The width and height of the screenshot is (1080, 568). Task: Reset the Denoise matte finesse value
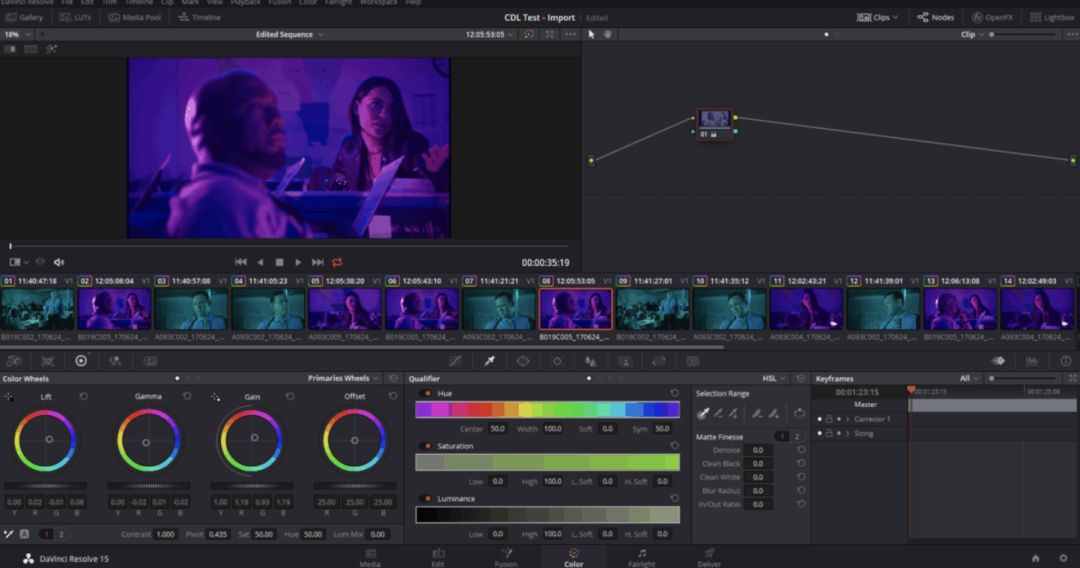coord(801,450)
